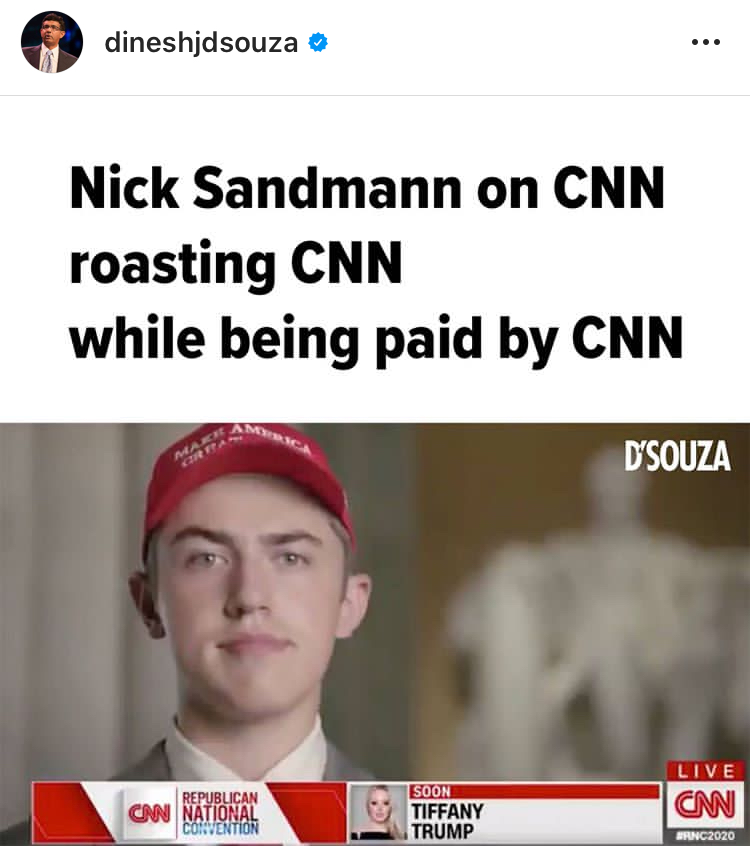Viewport: 750px width, 846px height.
Task: Click the red LIVE badge
Action: pyautogui.click(x=706, y=771)
